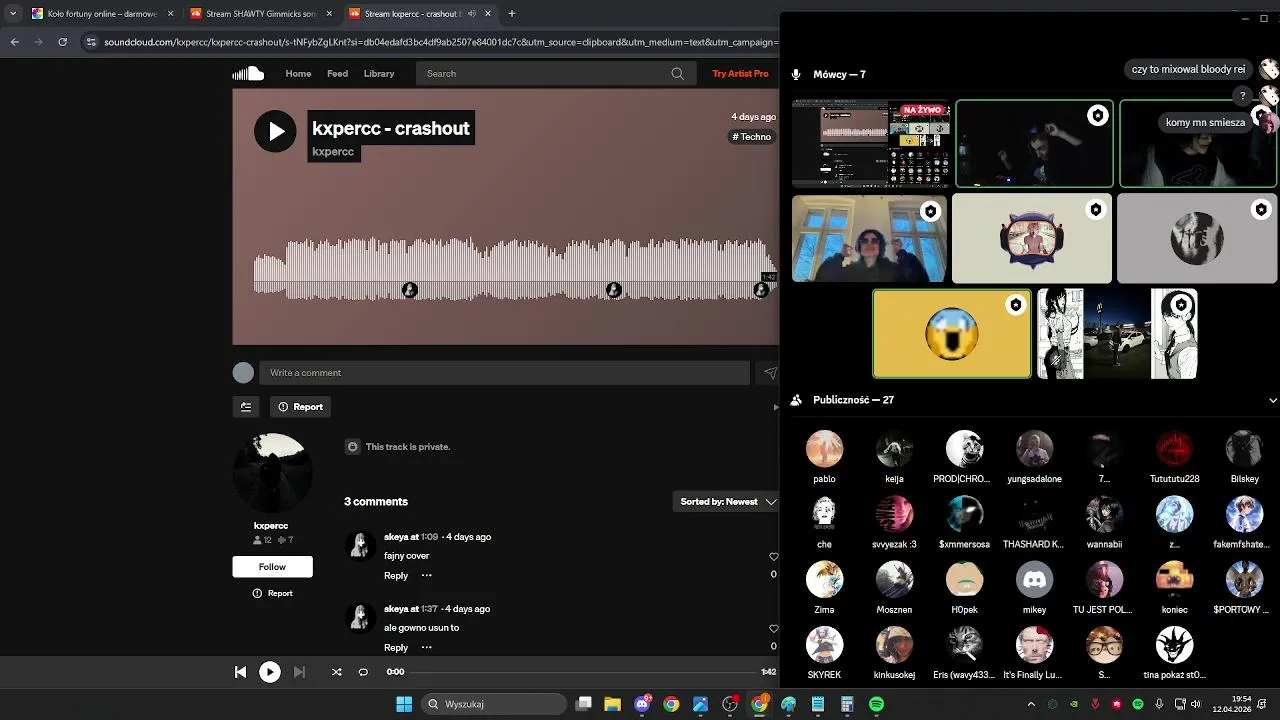Open the #Techno tag
1280x720 pixels.
[x=752, y=137]
